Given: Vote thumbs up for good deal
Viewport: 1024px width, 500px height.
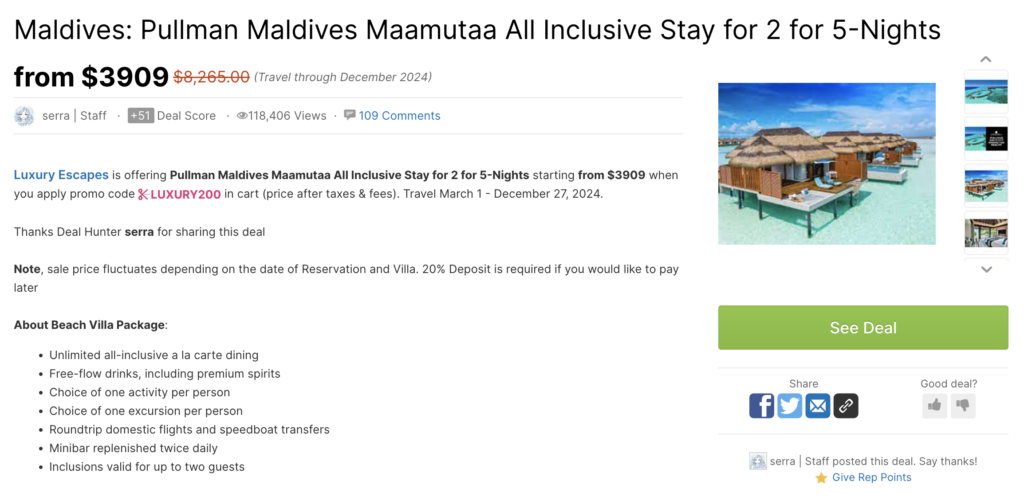Looking at the screenshot, I should click(935, 406).
